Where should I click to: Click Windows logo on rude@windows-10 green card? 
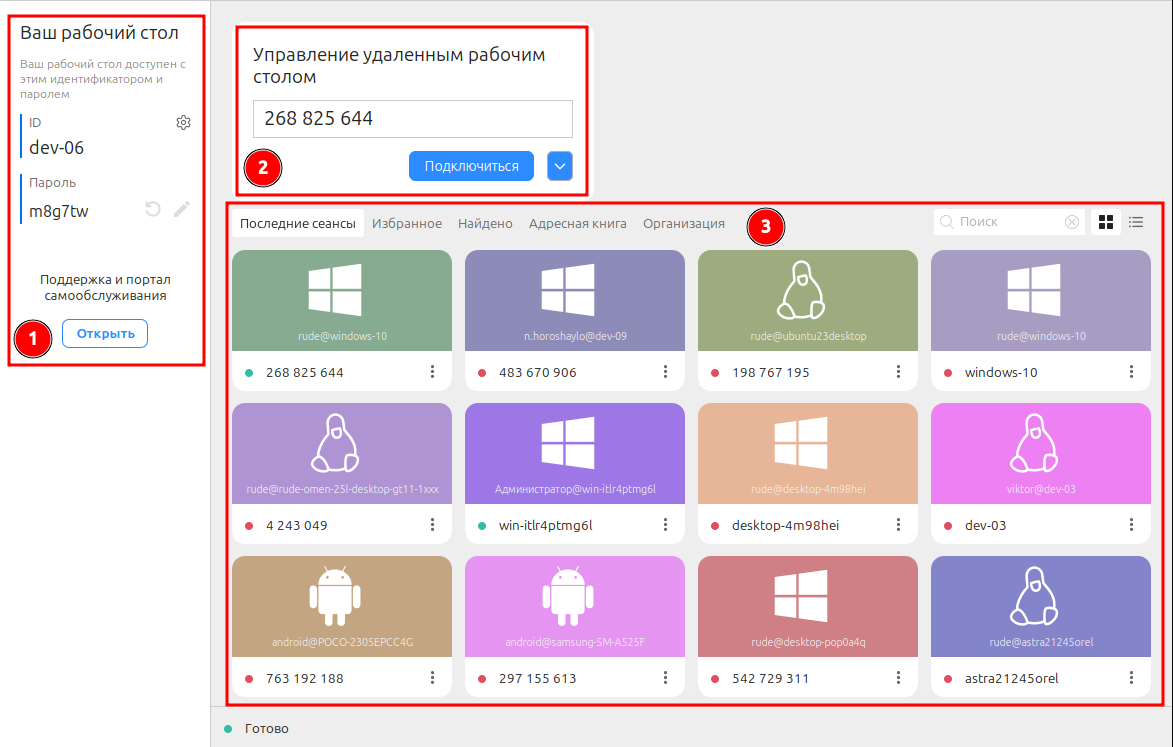[335, 289]
